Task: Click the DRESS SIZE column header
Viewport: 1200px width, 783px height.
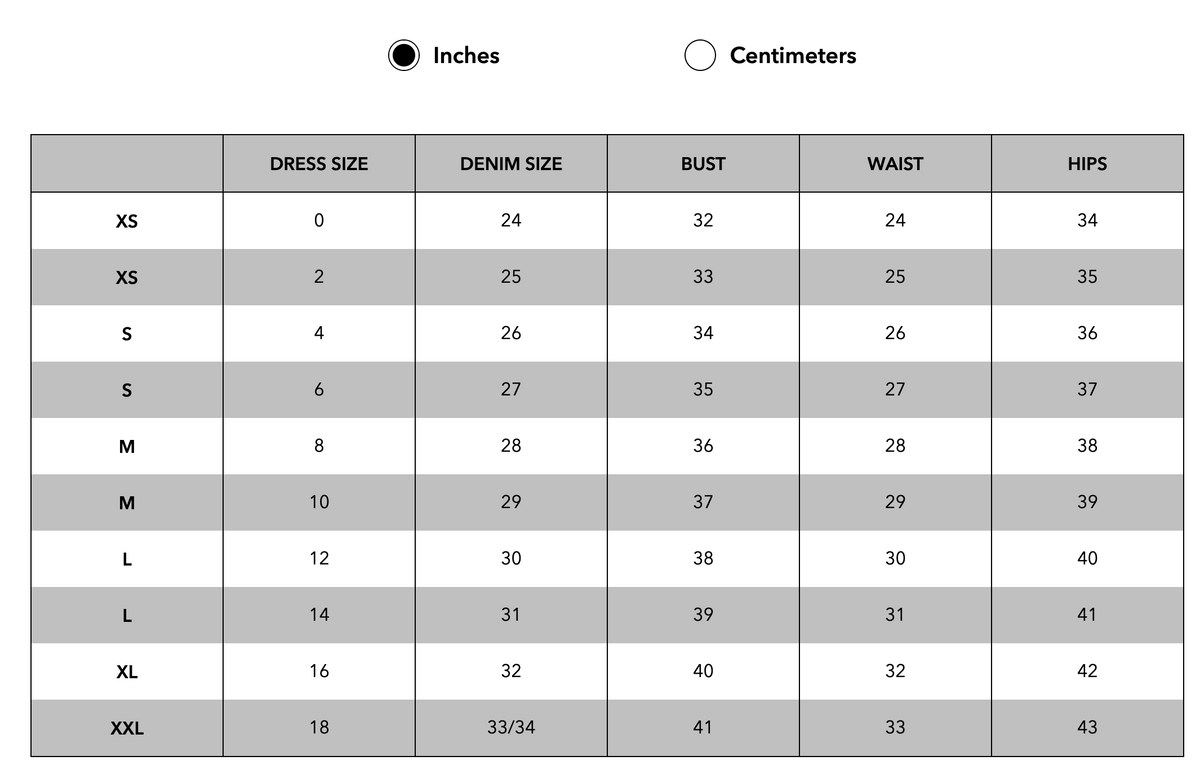Action: click(319, 164)
